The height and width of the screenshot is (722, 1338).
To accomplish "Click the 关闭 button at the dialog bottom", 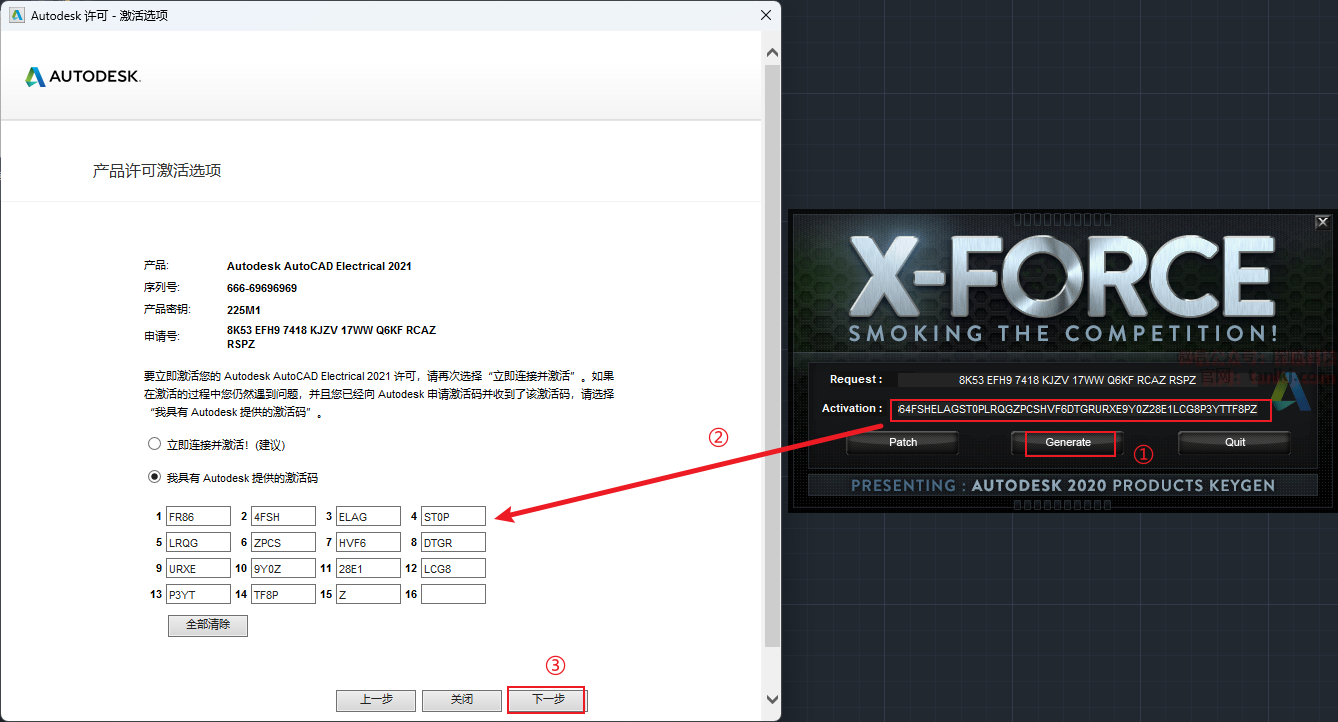I will (461, 700).
